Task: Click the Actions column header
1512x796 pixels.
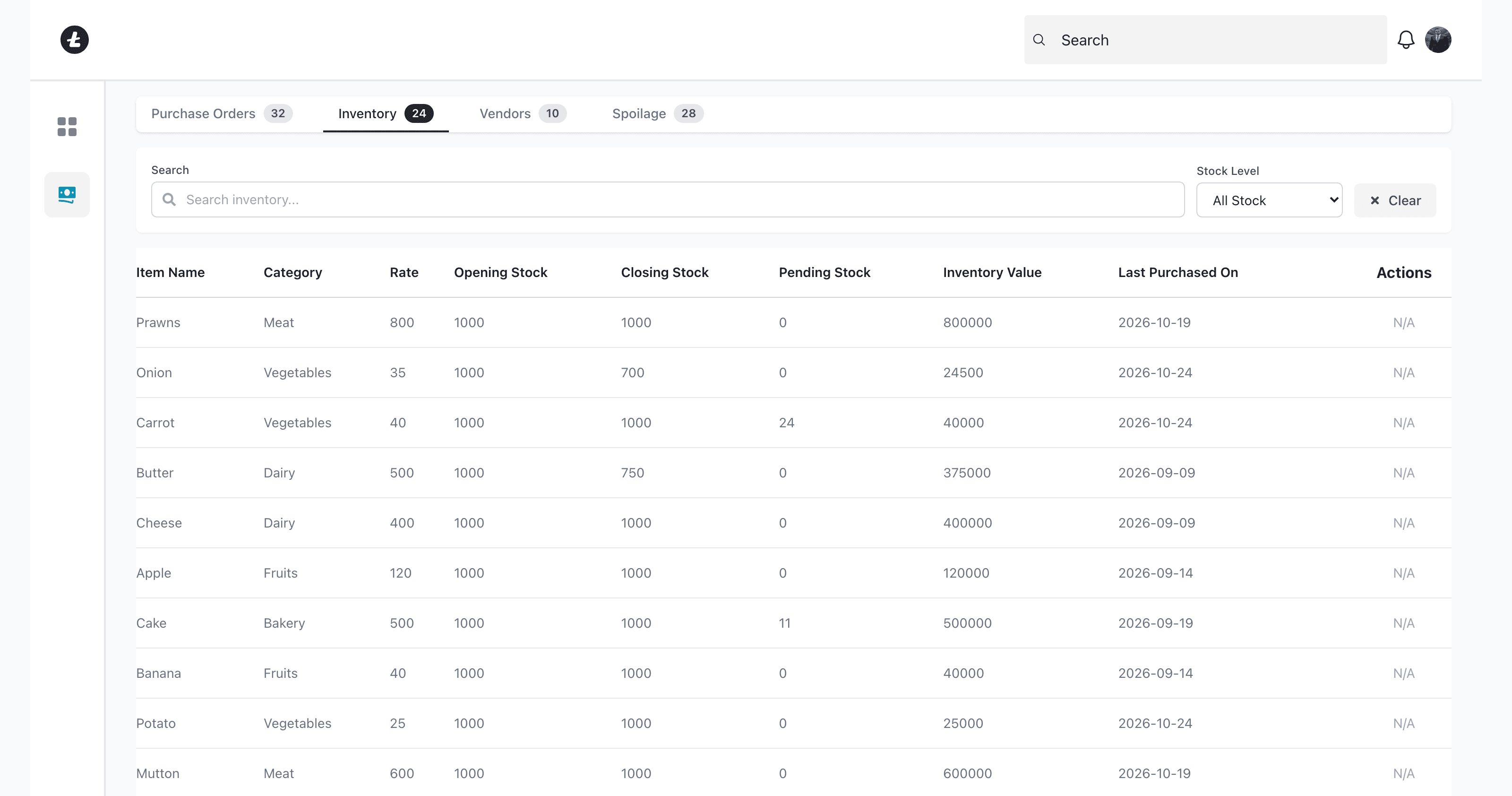Action: tap(1403, 272)
